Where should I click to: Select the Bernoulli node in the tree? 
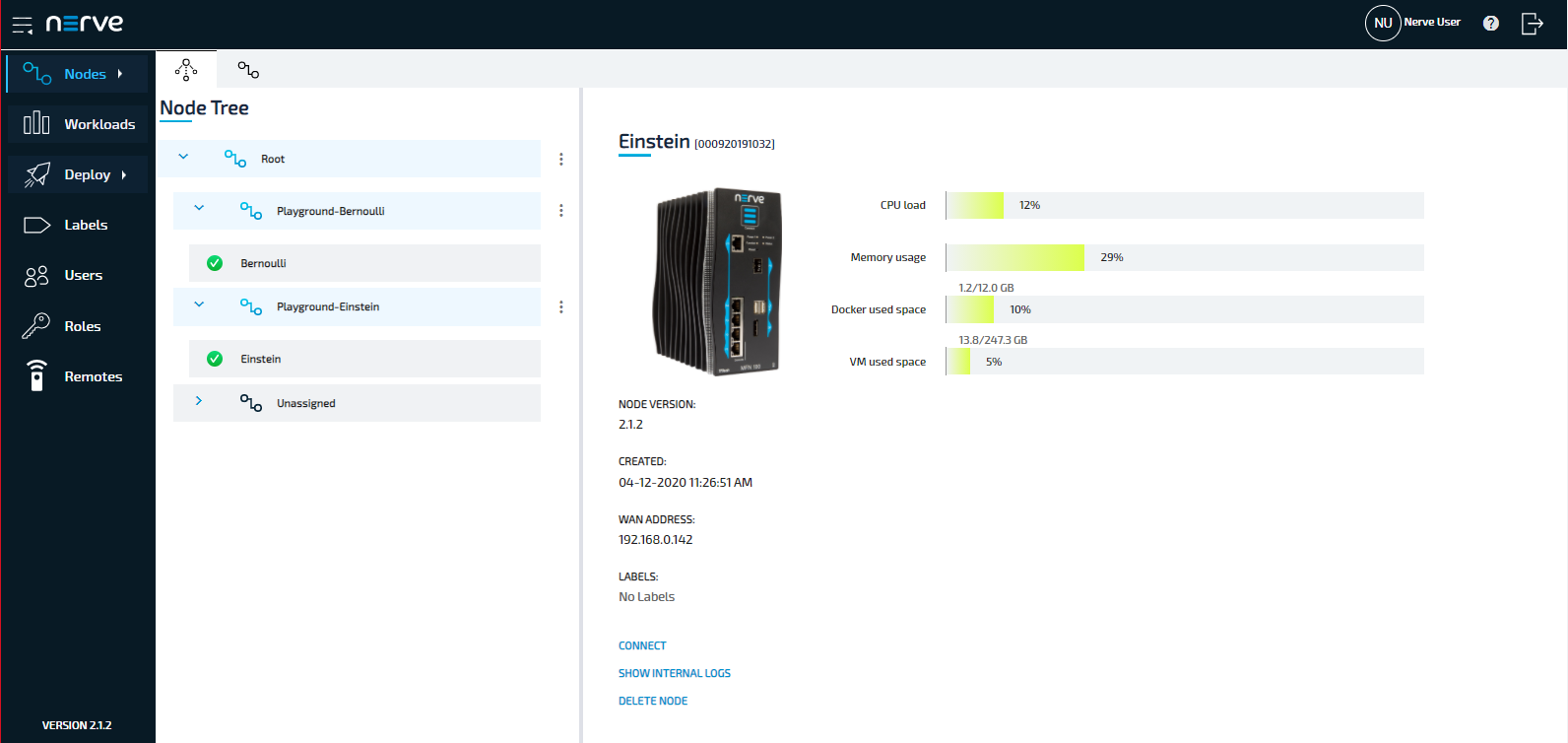(263, 264)
